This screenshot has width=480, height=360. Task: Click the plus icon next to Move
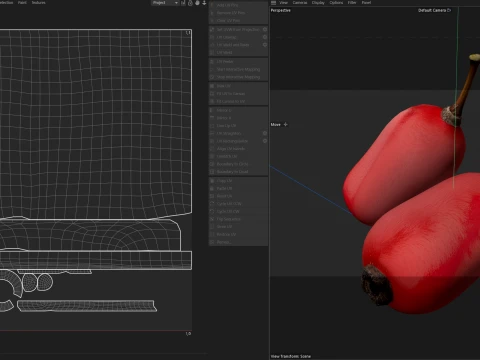coord(285,124)
